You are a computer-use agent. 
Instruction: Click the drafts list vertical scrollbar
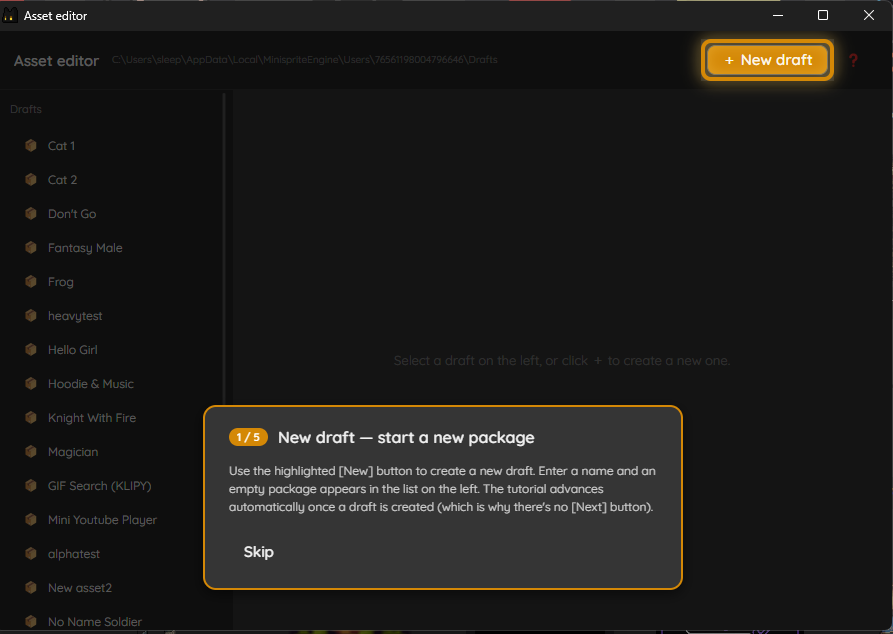(x=224, y=248)
